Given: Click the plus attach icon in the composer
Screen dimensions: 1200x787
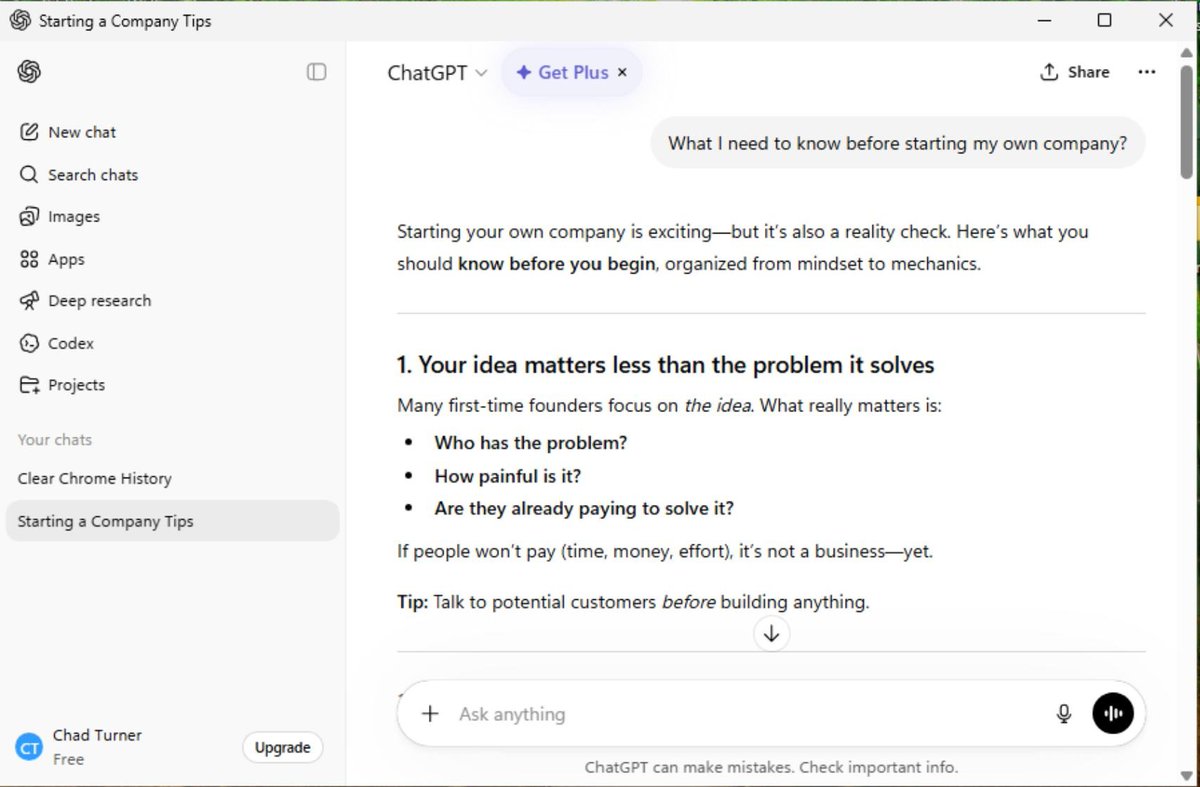Looking at the screenshot, I should point(430,714).
